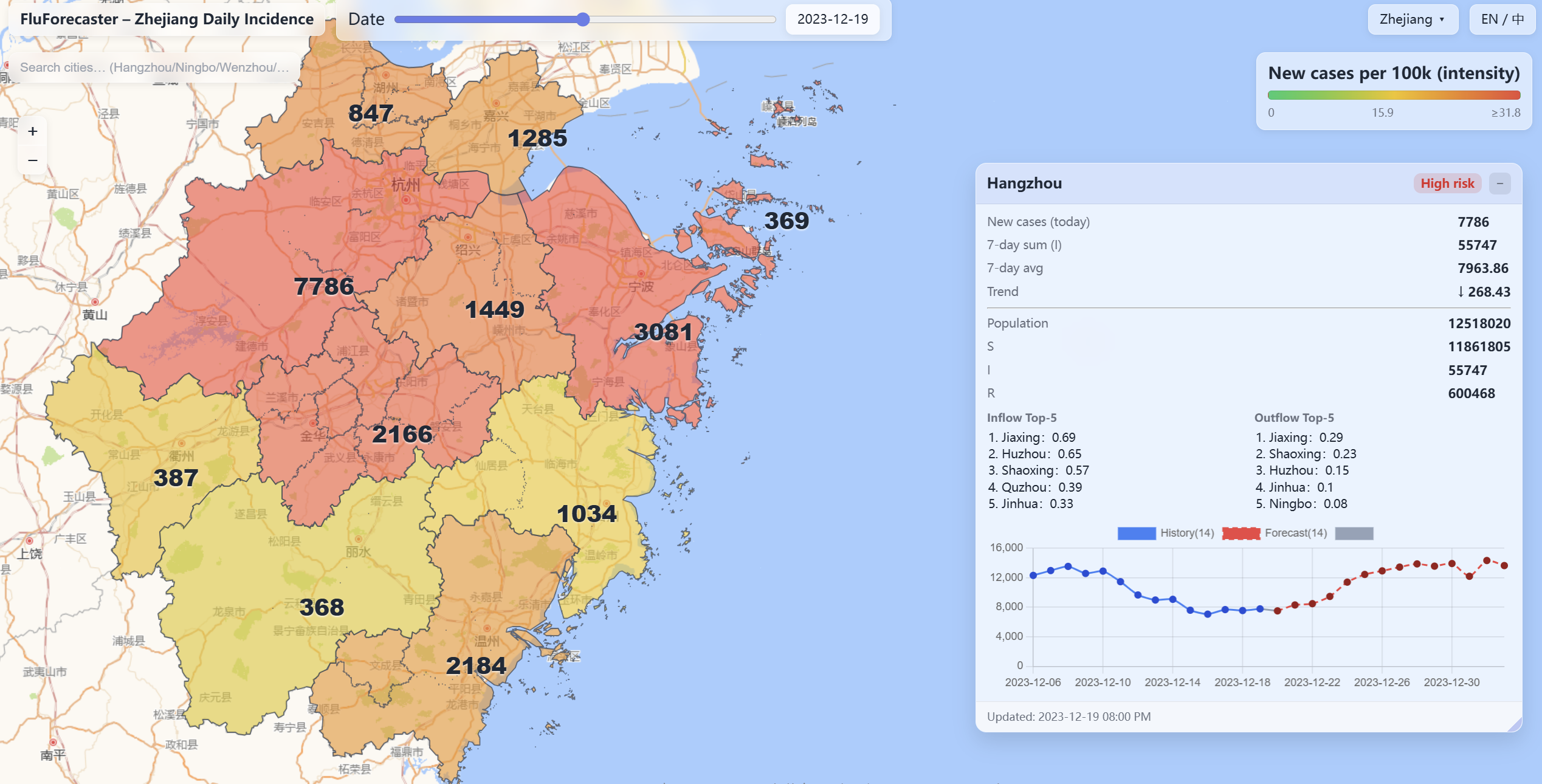The height and width of the screenshot is (784, 1542).
Task: Click the Population value 12518020
Action: (1479, 323)
